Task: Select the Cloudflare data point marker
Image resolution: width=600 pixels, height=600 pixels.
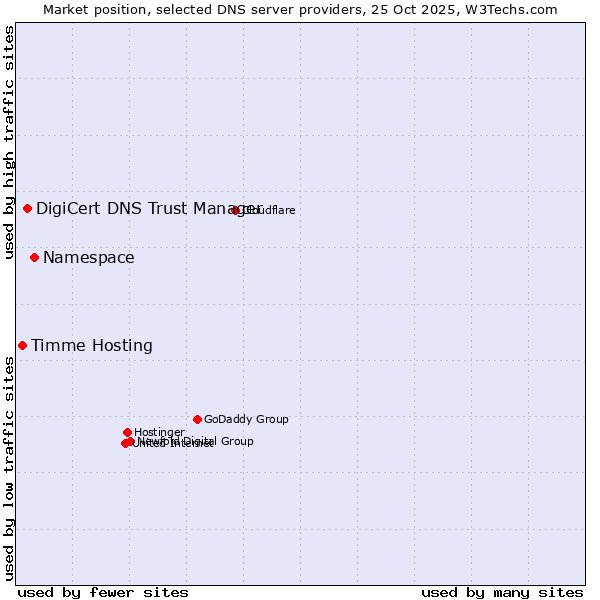Action: (236, 210)
